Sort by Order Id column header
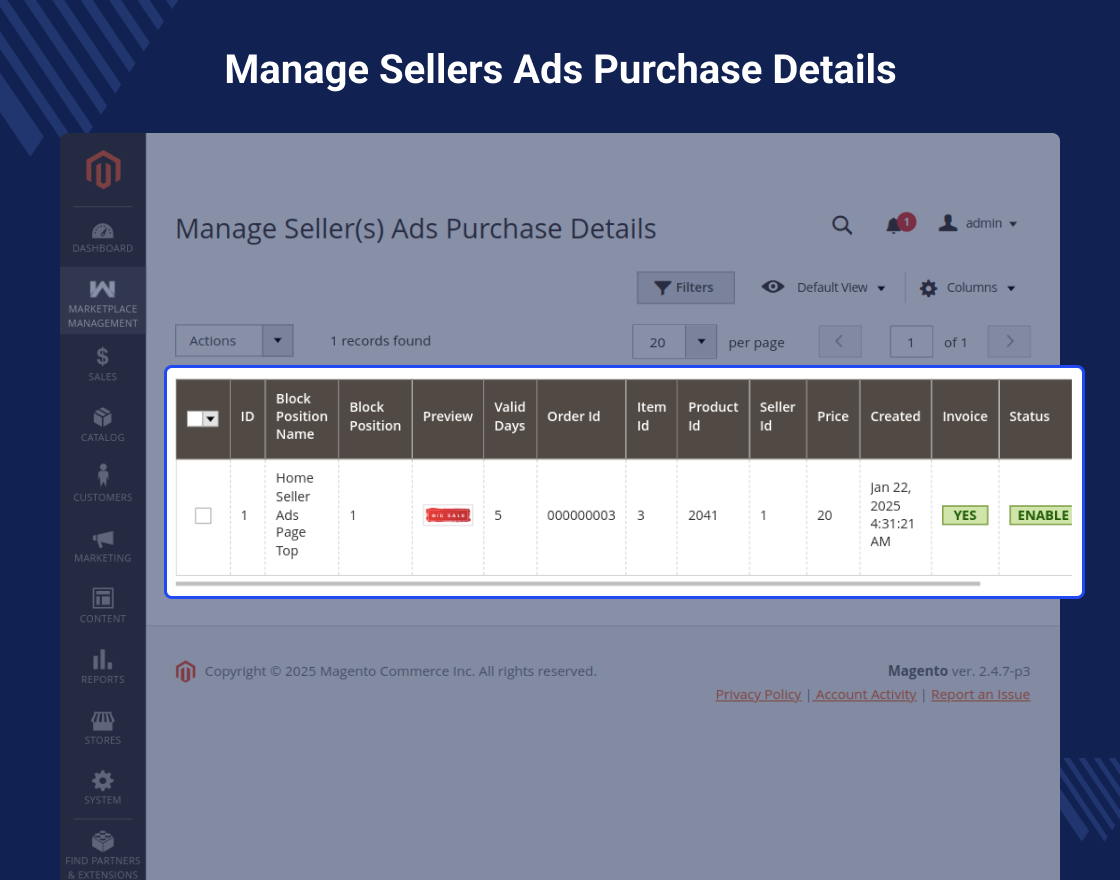The width and height of the screenshot is (1120, 880). click(581, 419)
